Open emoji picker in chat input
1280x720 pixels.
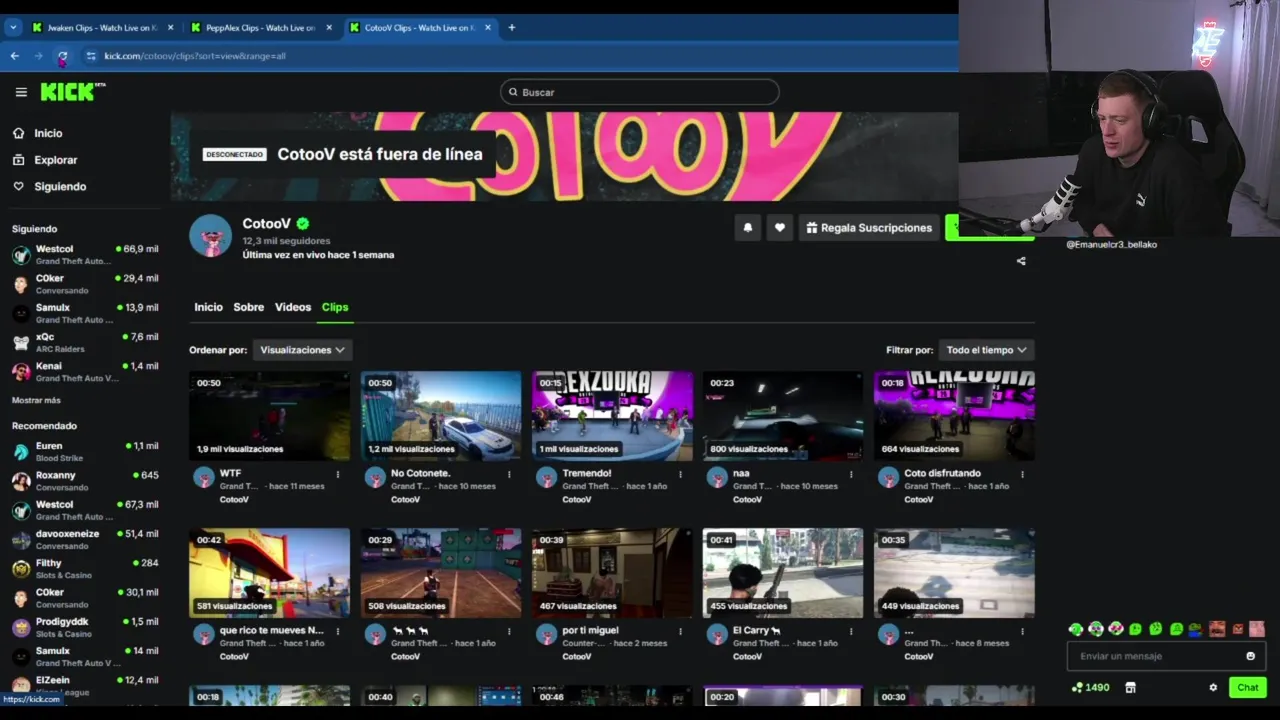click(1250, 656)
